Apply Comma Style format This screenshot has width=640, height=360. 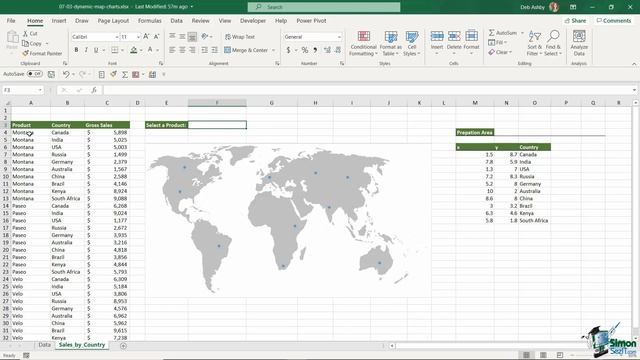pyautogui.click(x=315, y=50)
